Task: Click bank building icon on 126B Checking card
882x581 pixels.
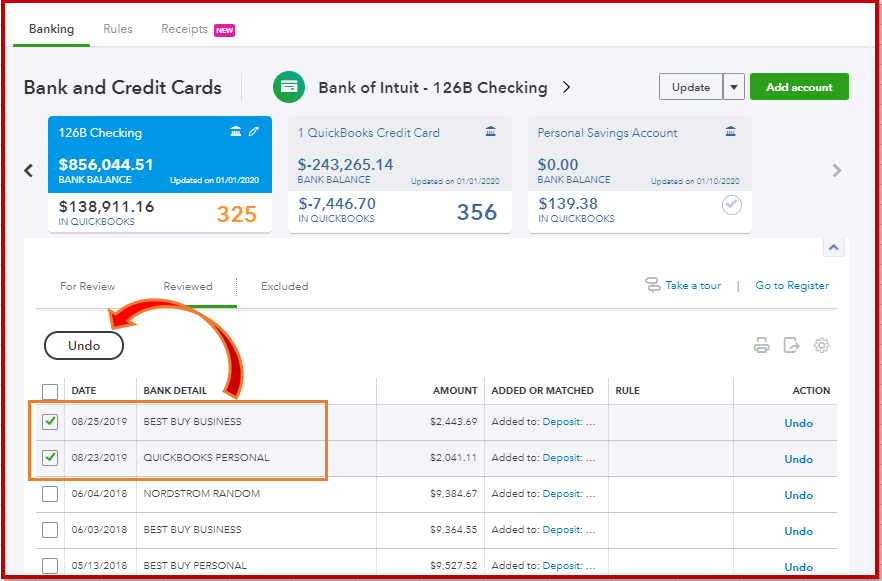Action: 236,132
